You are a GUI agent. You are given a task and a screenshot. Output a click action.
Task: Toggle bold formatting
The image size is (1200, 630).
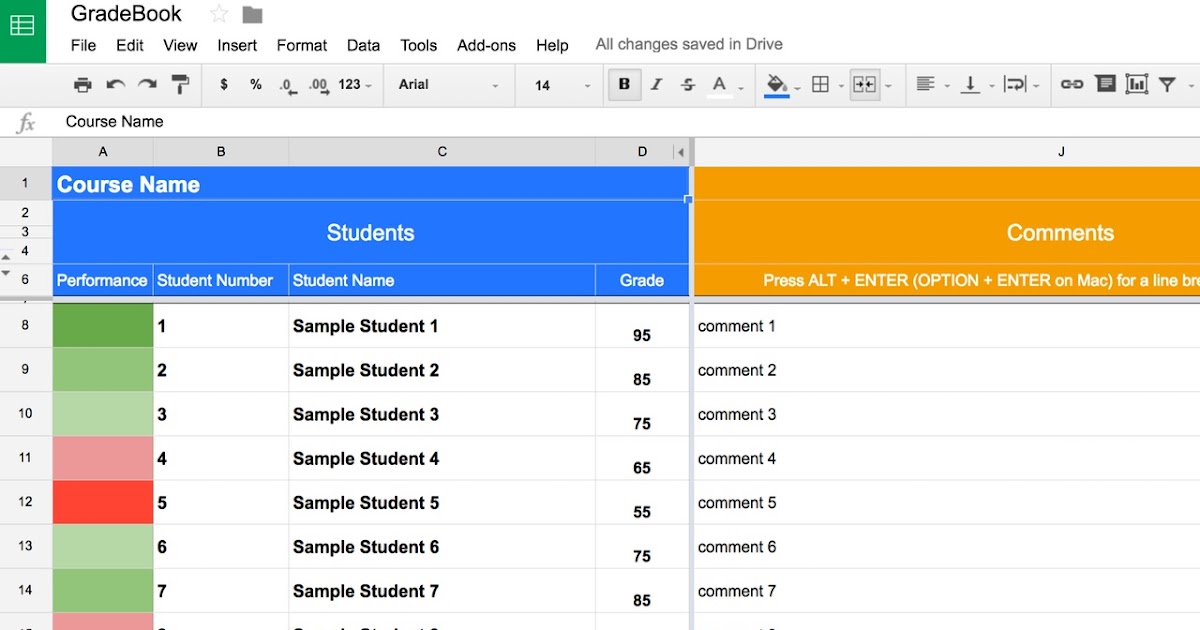pos(624,85)
